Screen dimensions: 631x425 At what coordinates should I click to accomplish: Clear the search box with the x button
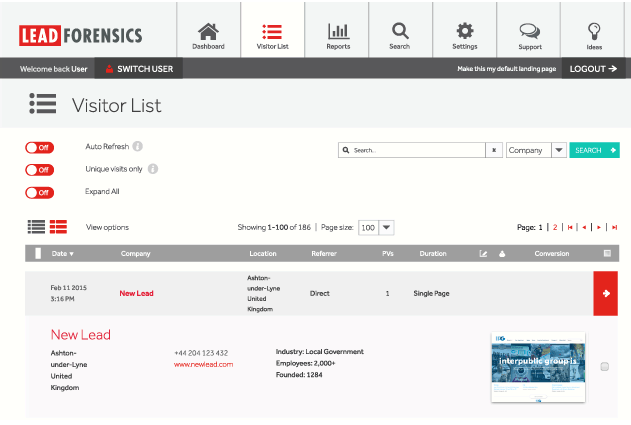[x=494, y=150]
